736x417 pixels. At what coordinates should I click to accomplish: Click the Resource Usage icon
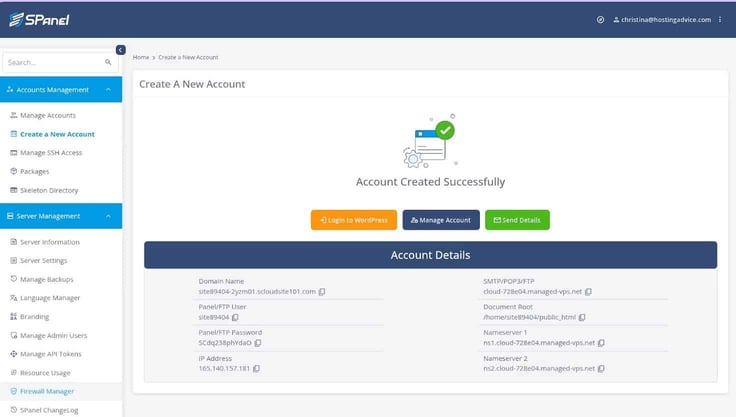(14, 372)
